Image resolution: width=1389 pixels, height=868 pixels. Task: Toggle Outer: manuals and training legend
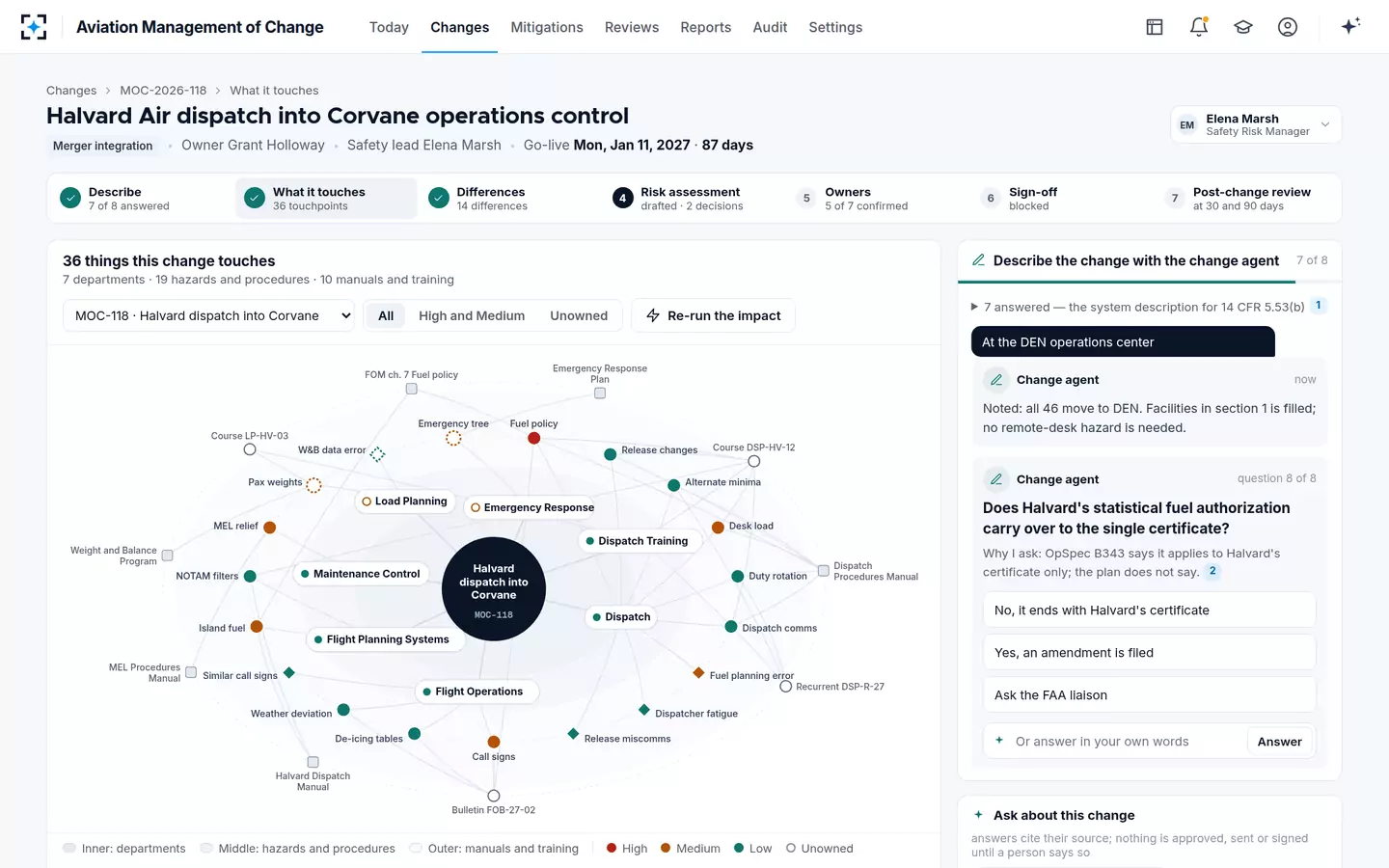point(494,849)
